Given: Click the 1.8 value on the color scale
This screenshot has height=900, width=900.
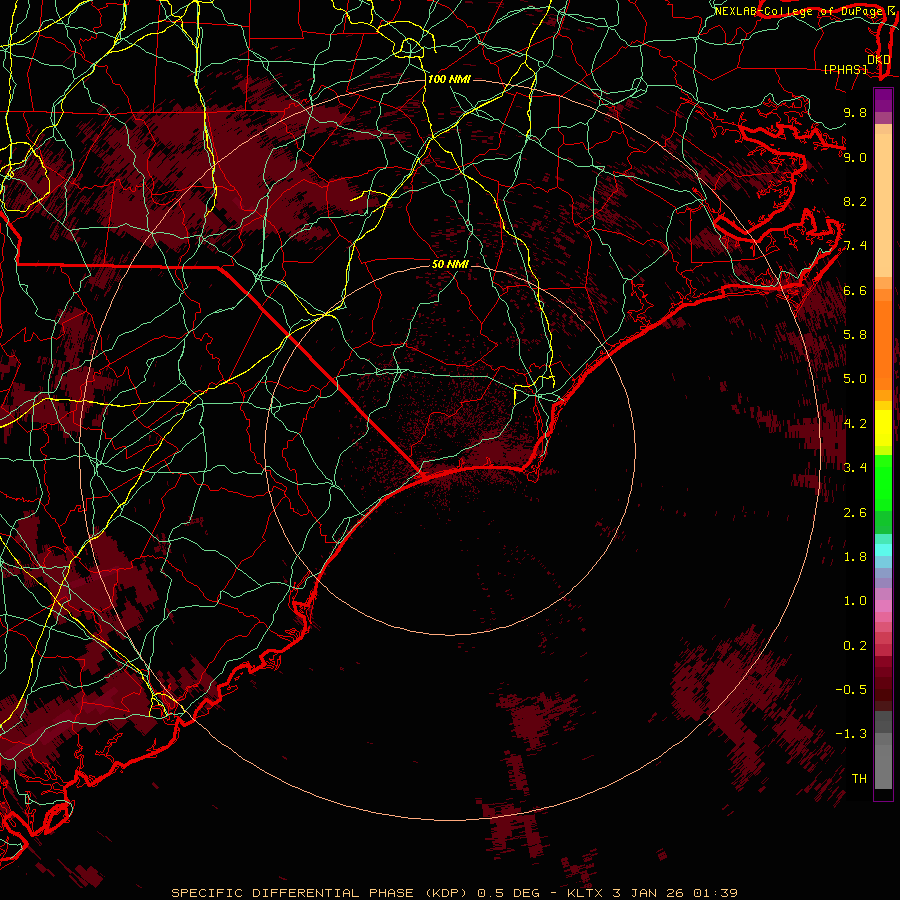Looking at the screenshot, I should point(855,557).
